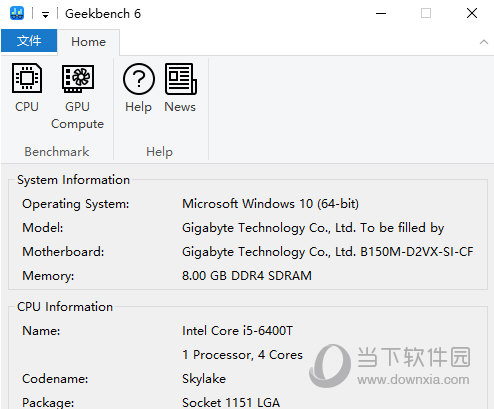Select the B150M-D2VX-SI-CF motherboard value
Screen dimensions: 494x409
[x=328, y=252]
